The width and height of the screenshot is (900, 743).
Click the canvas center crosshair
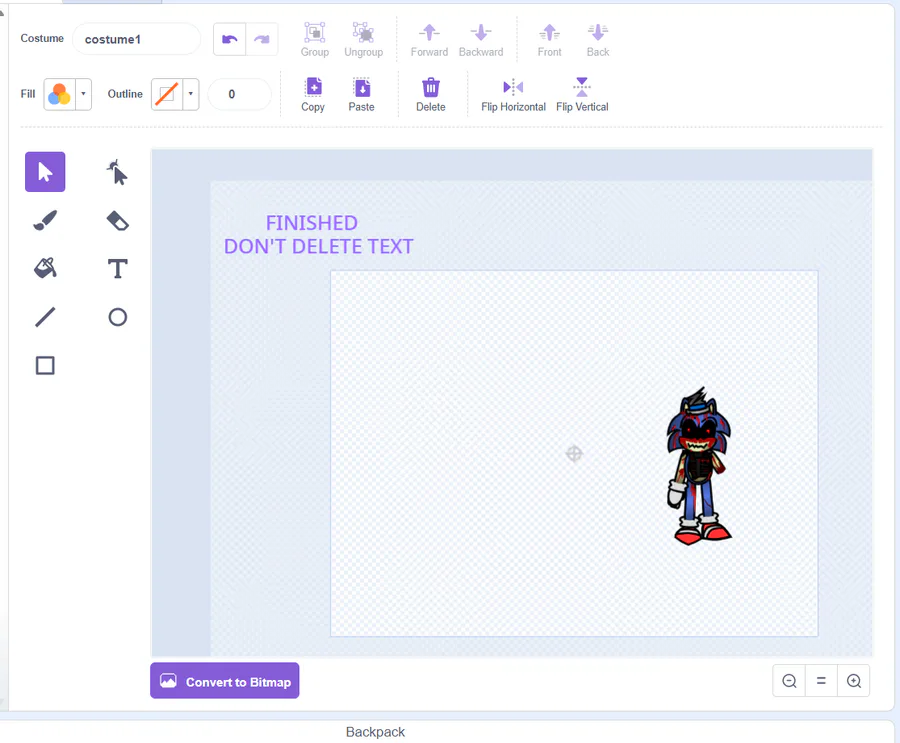coord(574,454)
